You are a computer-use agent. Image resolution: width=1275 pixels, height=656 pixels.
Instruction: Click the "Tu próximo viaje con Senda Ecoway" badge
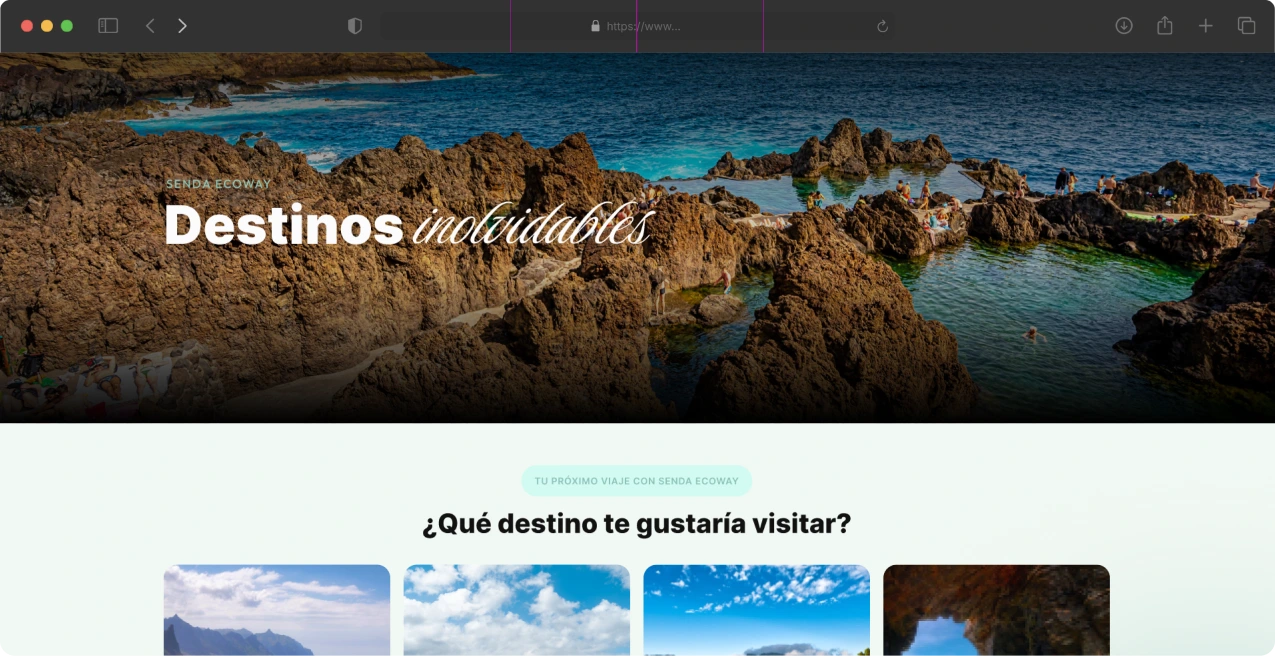[636, 481]
